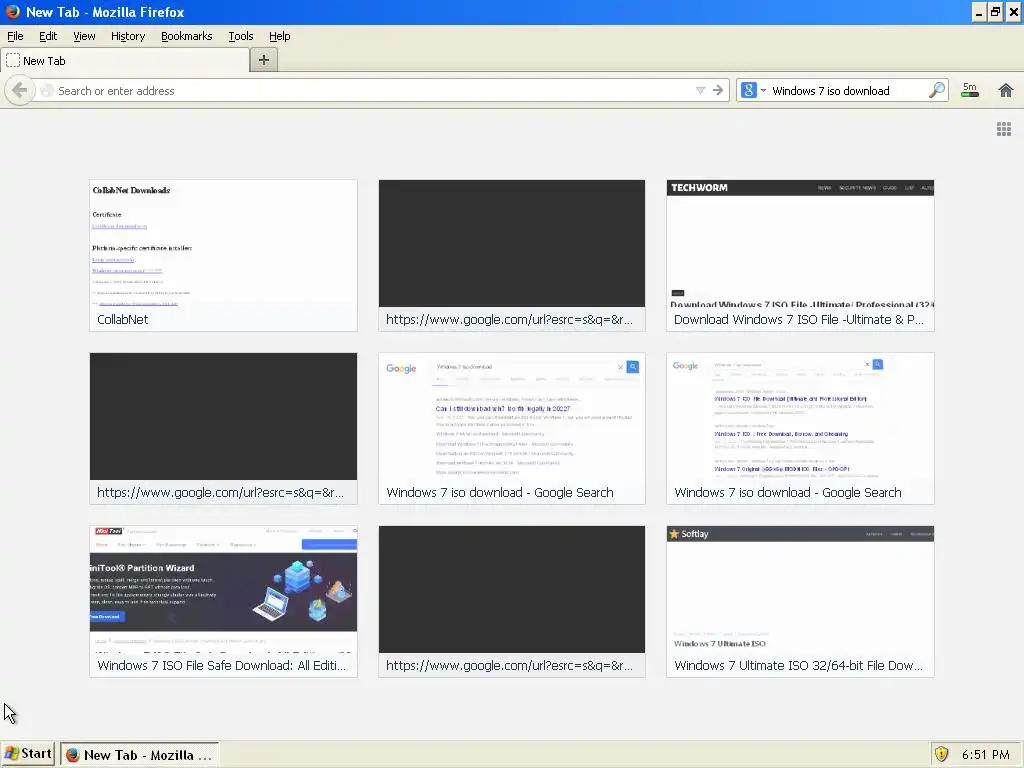Open the Download Windows 7 ISO File -Ultimate Techworm tile

click(x=800, y=255)
